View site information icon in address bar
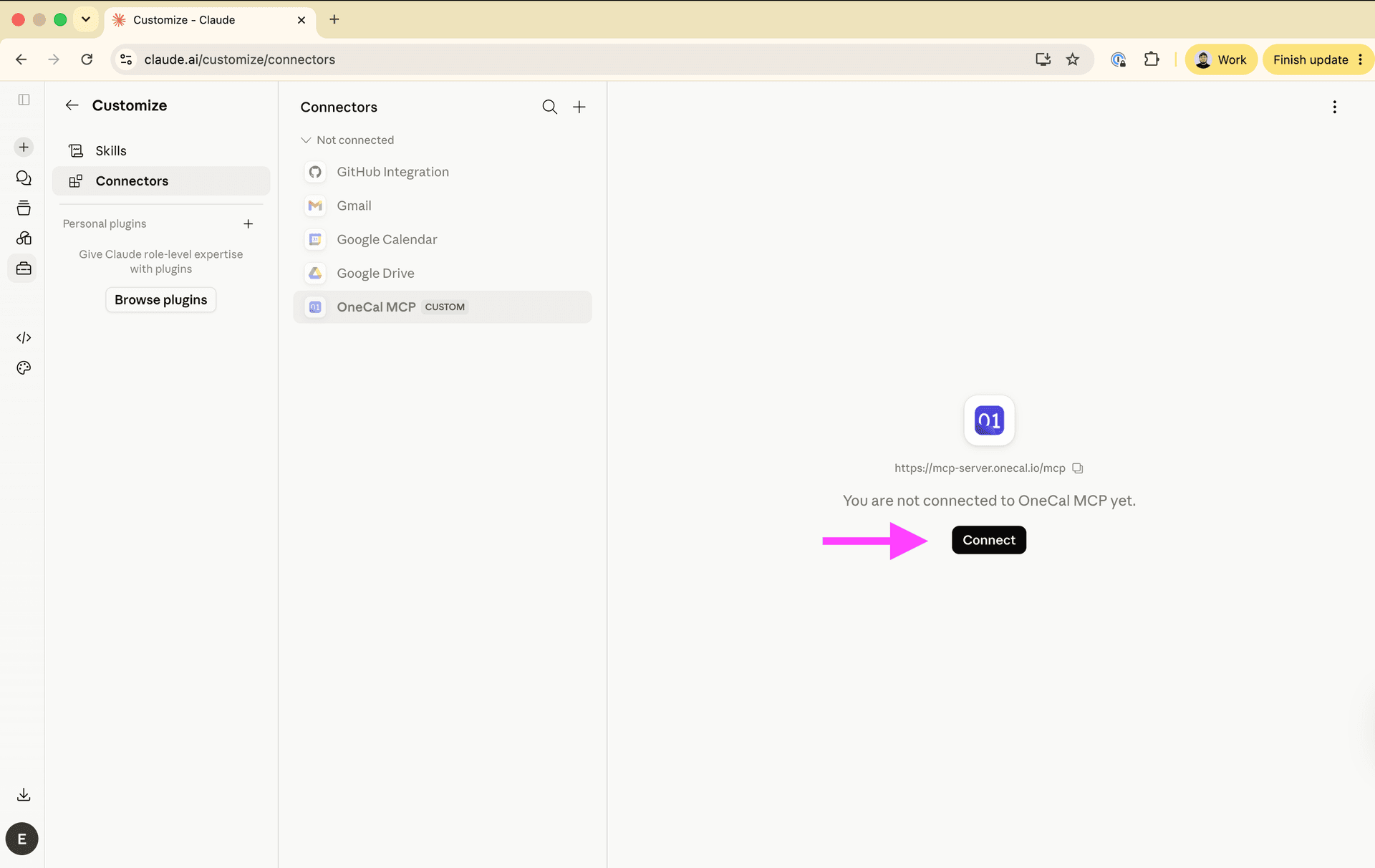 pyautogui.click(x=126, y=59)
